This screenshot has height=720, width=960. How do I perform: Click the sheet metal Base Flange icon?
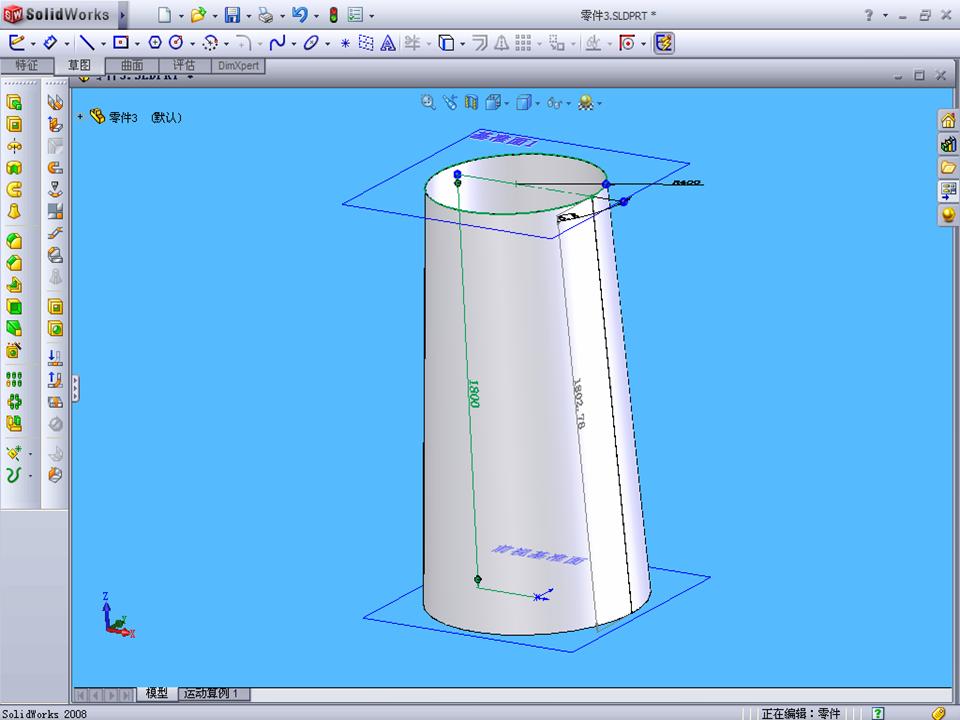[55, 102]
